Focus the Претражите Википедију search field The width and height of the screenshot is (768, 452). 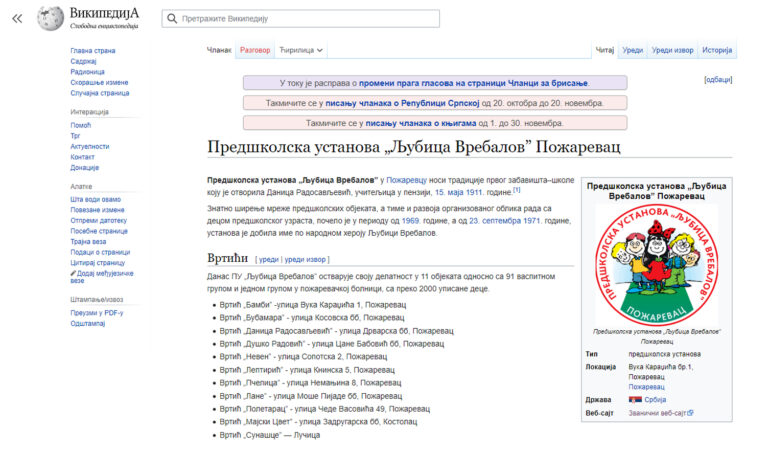coord(300,19)
